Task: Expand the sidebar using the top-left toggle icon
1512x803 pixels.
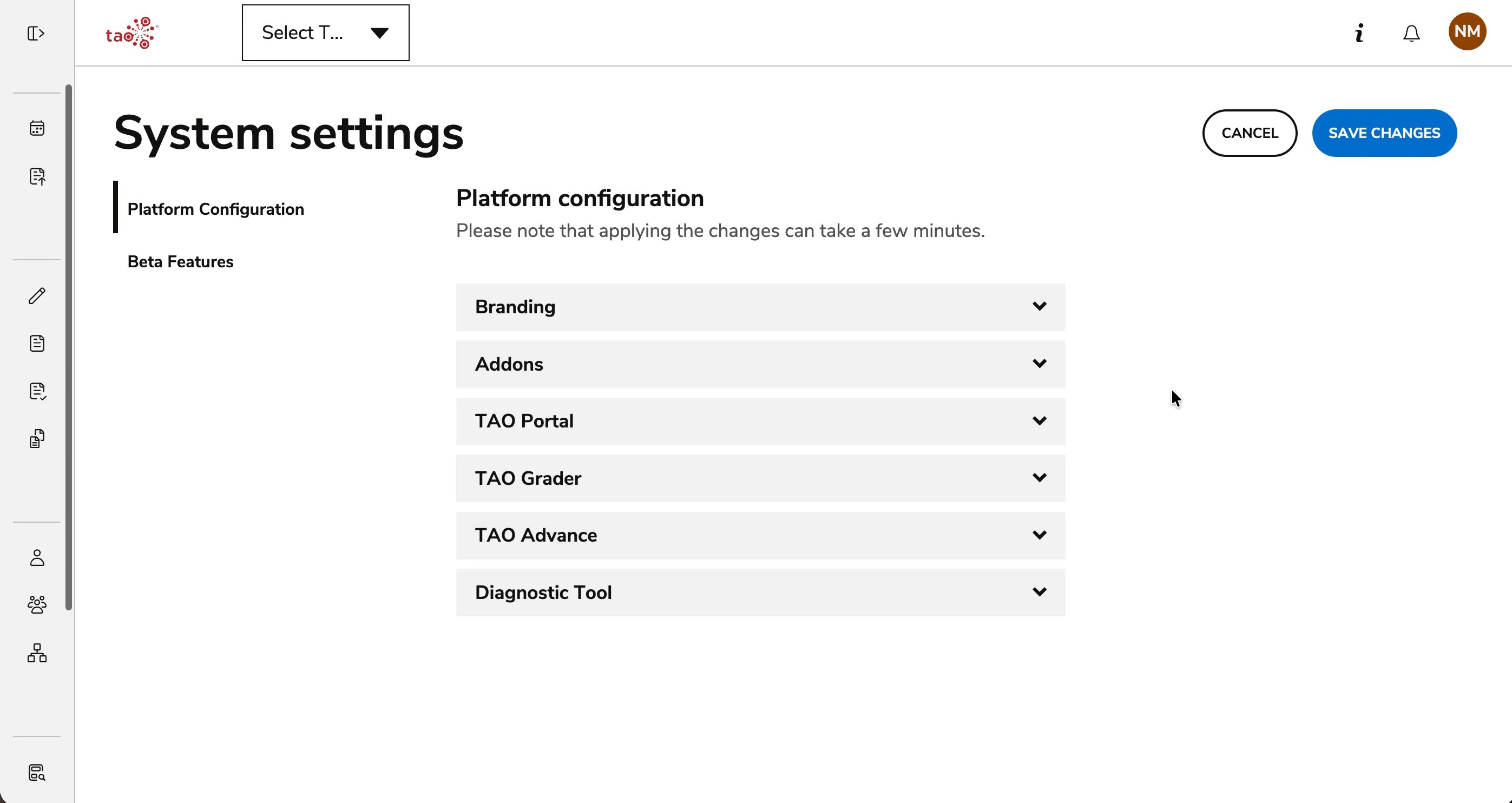Action: (36, 34)
